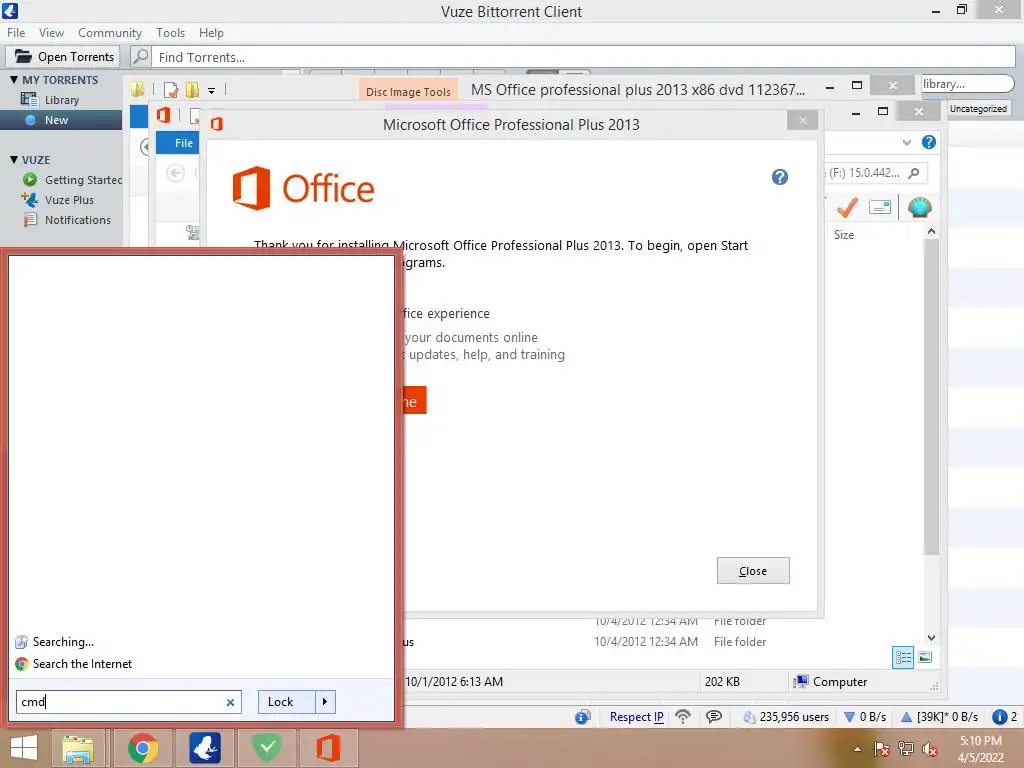Click the download speed 0 B/s indicator
This screenshot has height=768, width=1024.
point(865,716)
